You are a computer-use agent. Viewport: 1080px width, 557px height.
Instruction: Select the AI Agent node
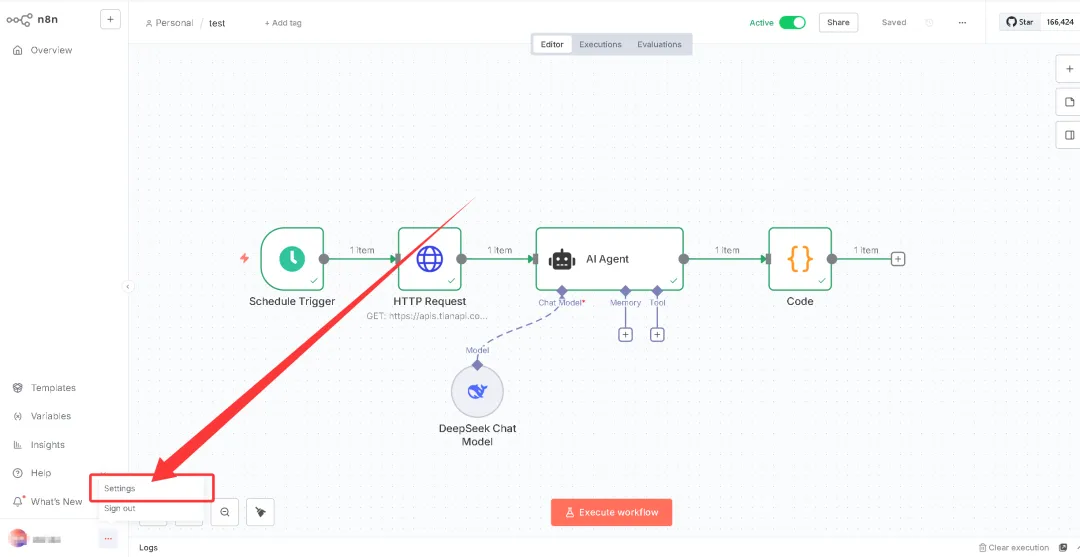pyautogui.click(x=610, y=259)
